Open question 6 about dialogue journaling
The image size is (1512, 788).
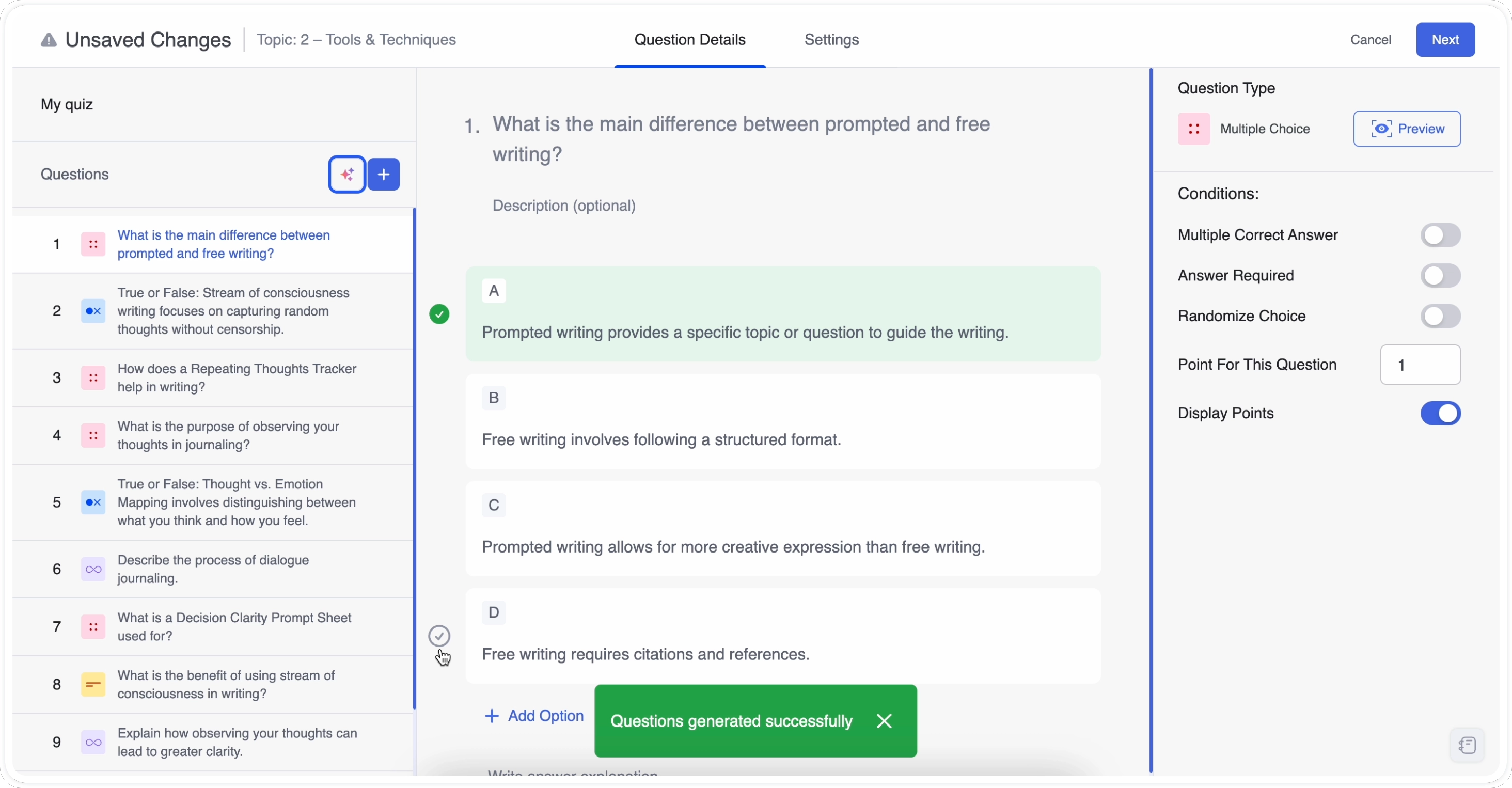[213, 569]
